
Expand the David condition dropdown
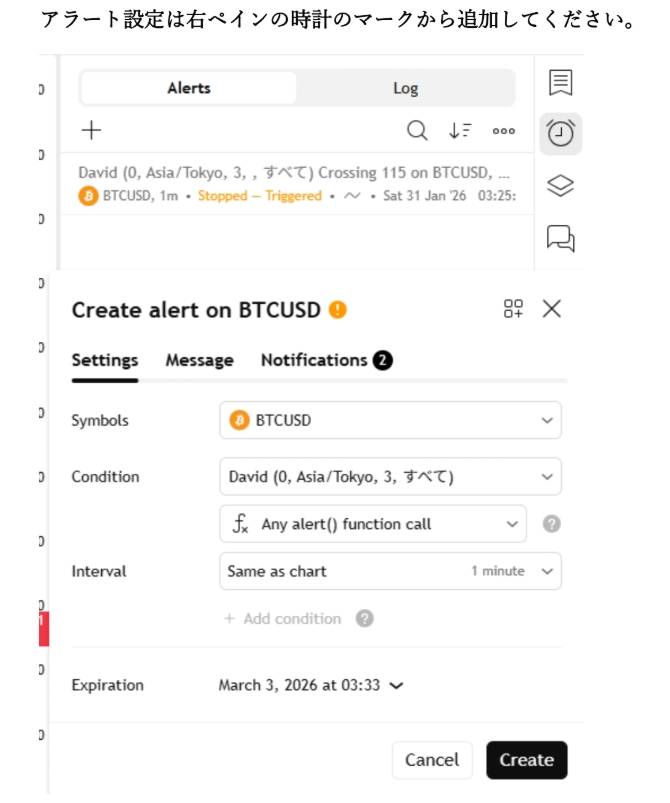(x=390, y=477)
